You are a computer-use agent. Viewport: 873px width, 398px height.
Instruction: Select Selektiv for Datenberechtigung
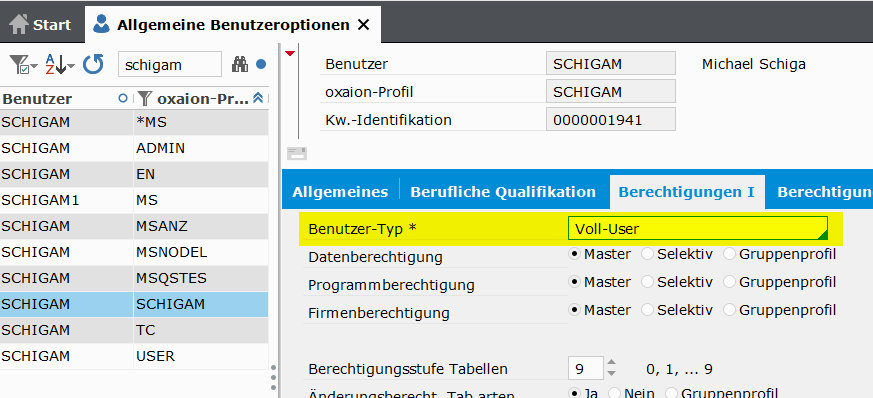coord(647,254)
